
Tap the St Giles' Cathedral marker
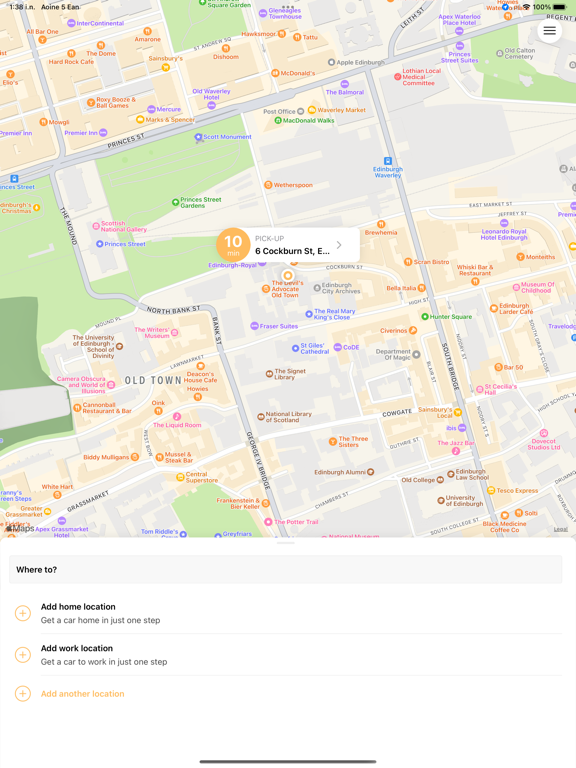click(295, 348)
